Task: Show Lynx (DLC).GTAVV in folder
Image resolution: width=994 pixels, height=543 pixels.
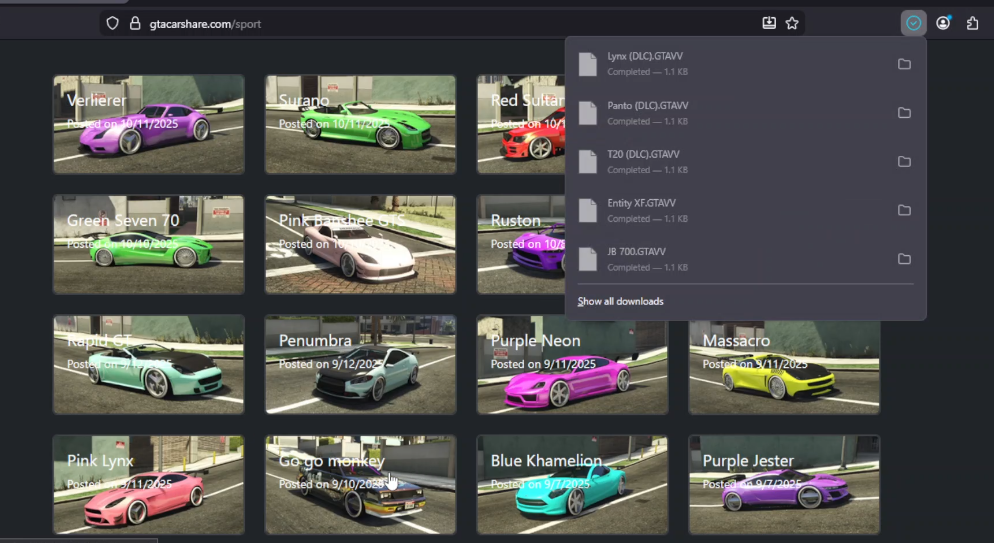Action: [905, 64]
